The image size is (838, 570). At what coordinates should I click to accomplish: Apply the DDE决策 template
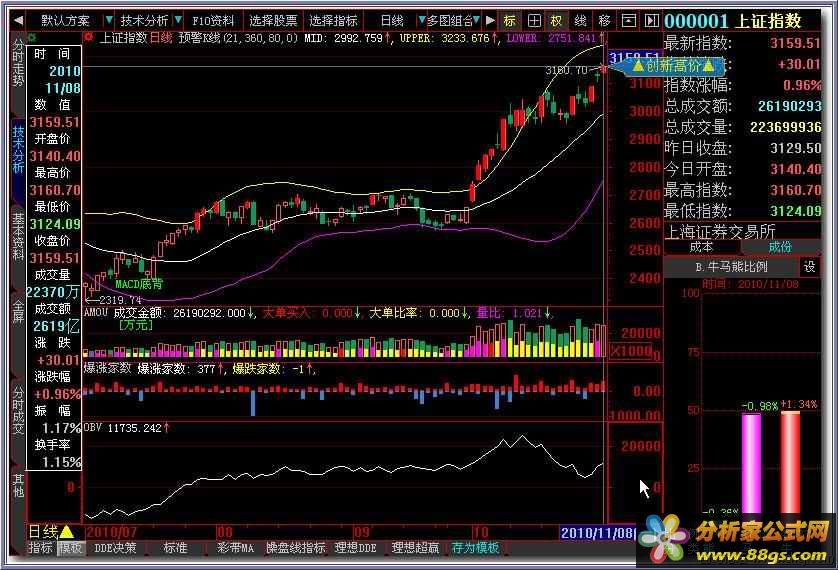[x=115, y=548]
